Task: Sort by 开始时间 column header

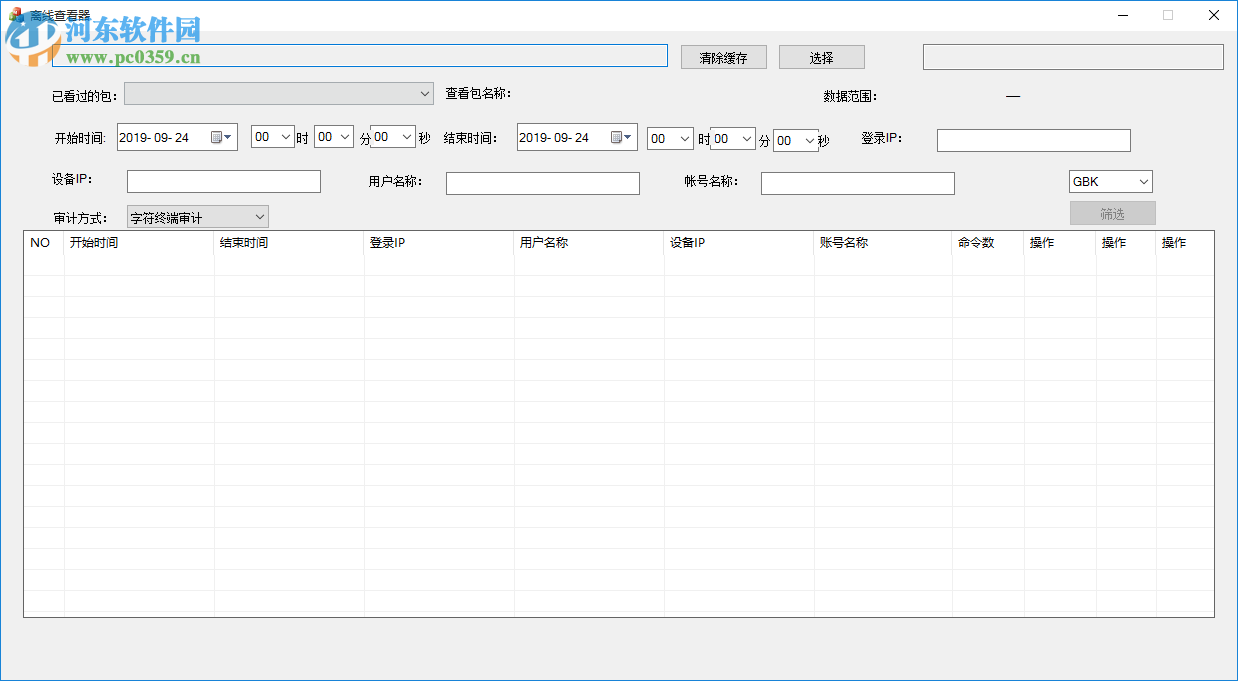Action: pyautogui.click(x=139, y=243)
